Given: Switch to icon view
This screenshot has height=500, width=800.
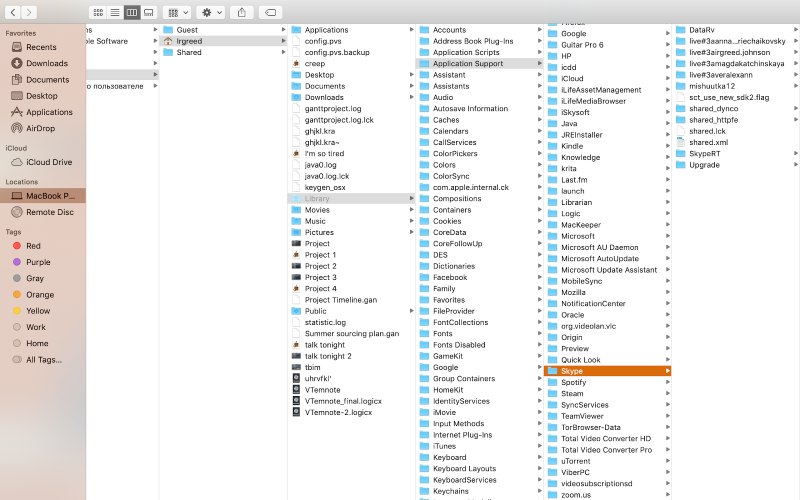Looking at the screenshot, I should click(98, 12).
